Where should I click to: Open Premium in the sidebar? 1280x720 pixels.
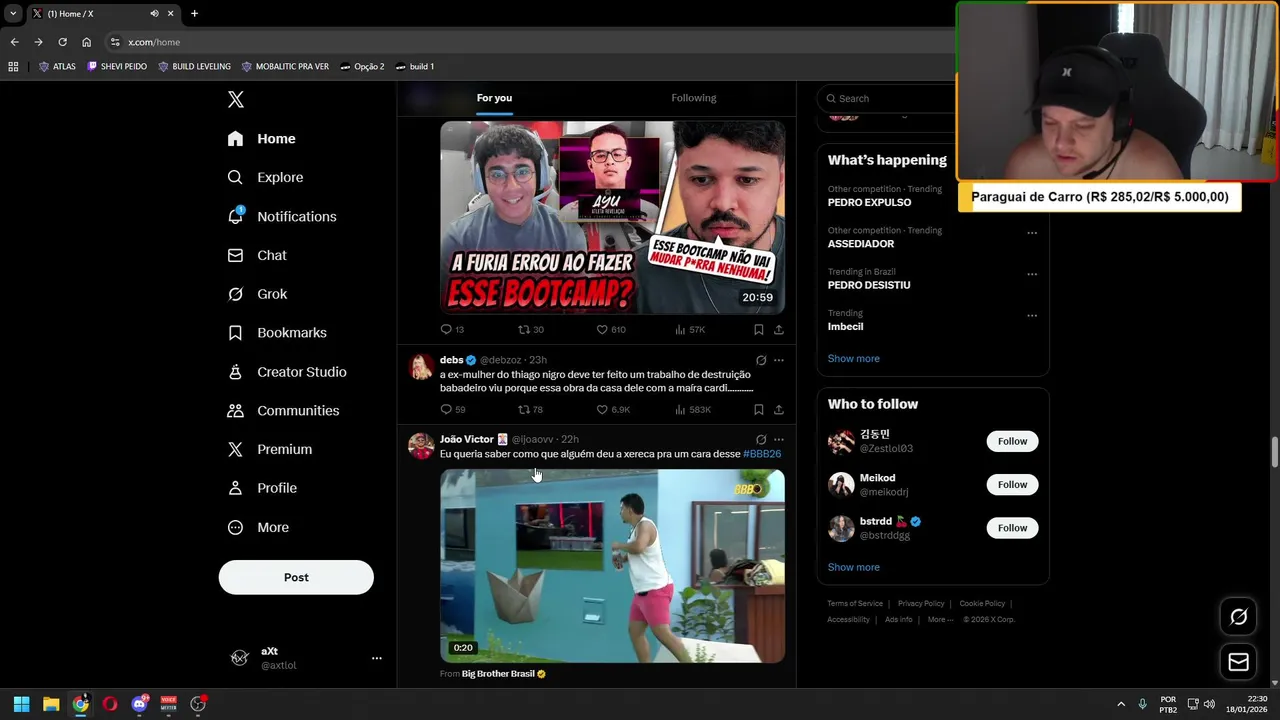point(270,450)
